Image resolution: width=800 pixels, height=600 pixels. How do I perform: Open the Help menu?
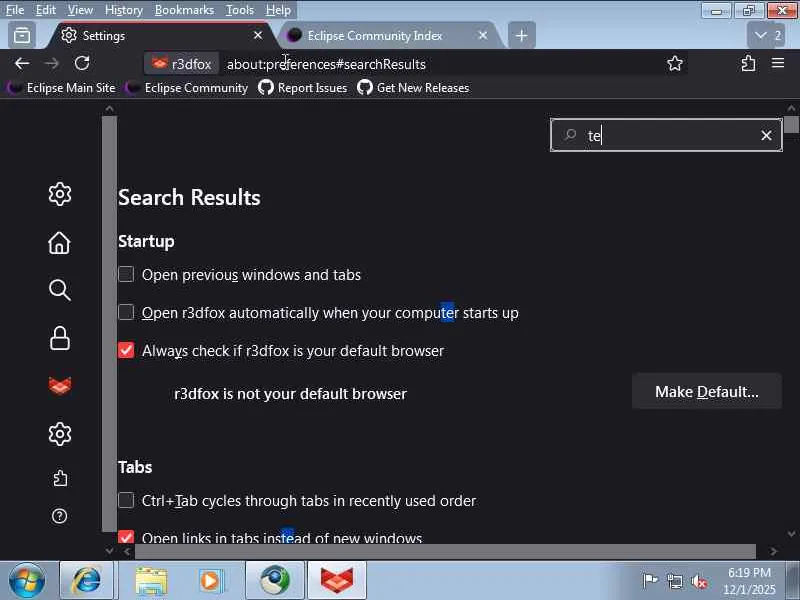pos(278,10)
